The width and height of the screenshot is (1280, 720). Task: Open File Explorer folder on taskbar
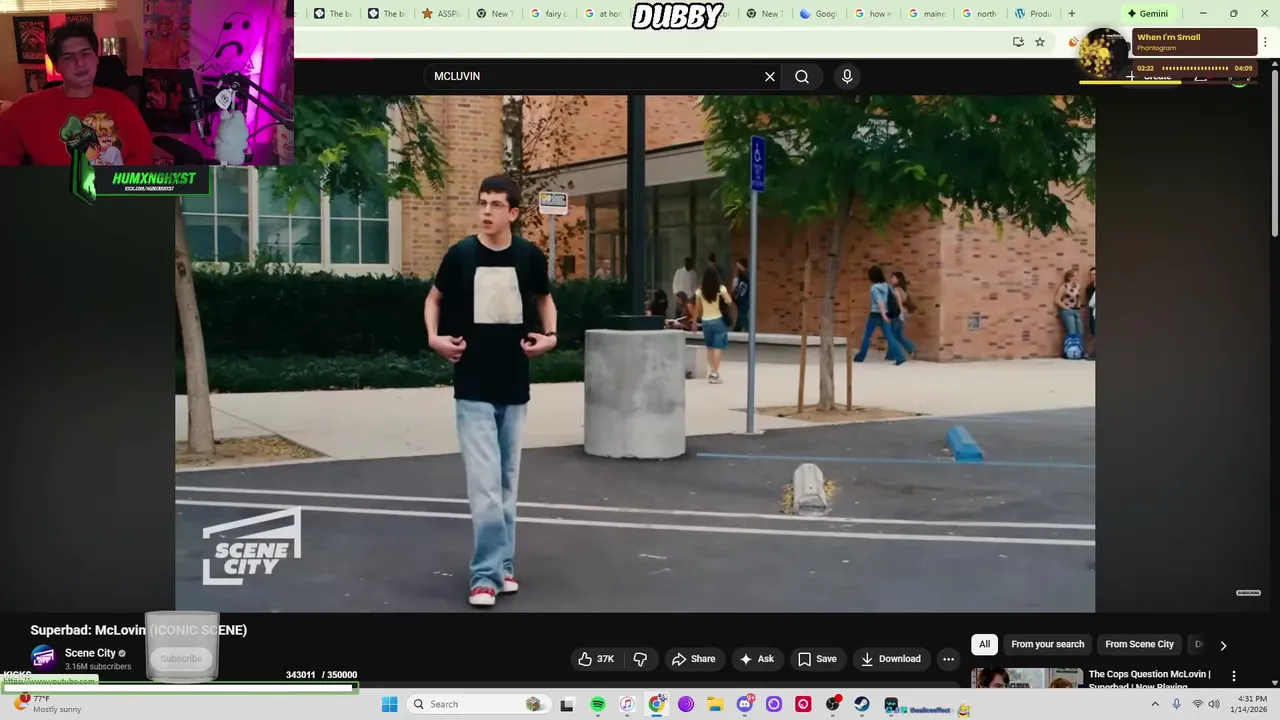(715, 704)
